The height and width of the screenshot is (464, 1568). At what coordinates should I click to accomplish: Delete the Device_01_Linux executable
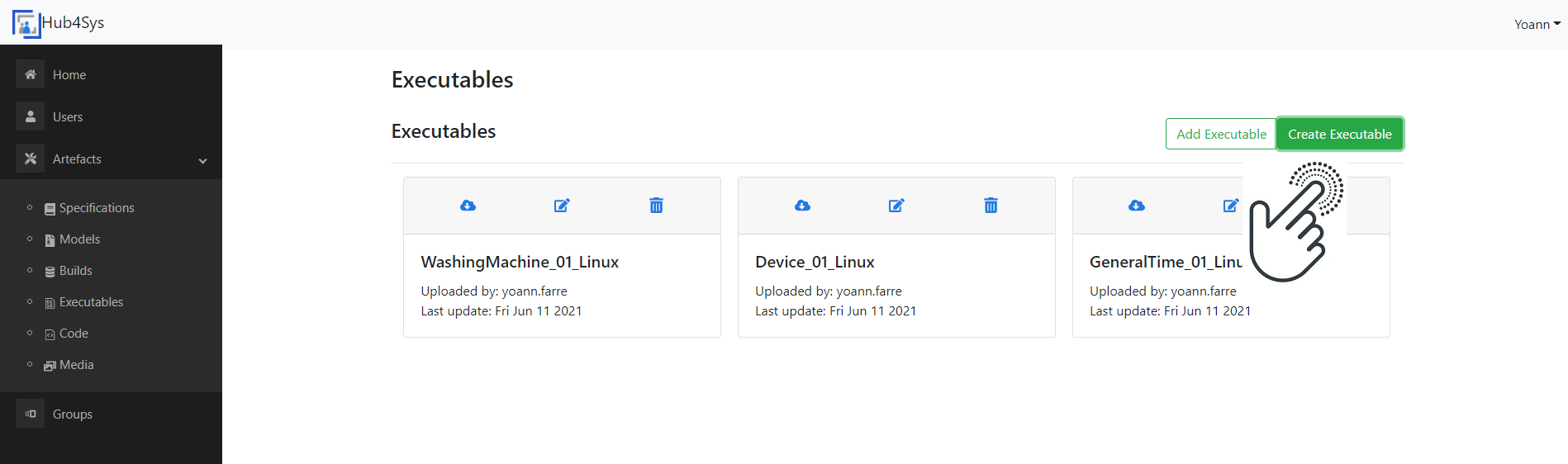tap(991, 206)
